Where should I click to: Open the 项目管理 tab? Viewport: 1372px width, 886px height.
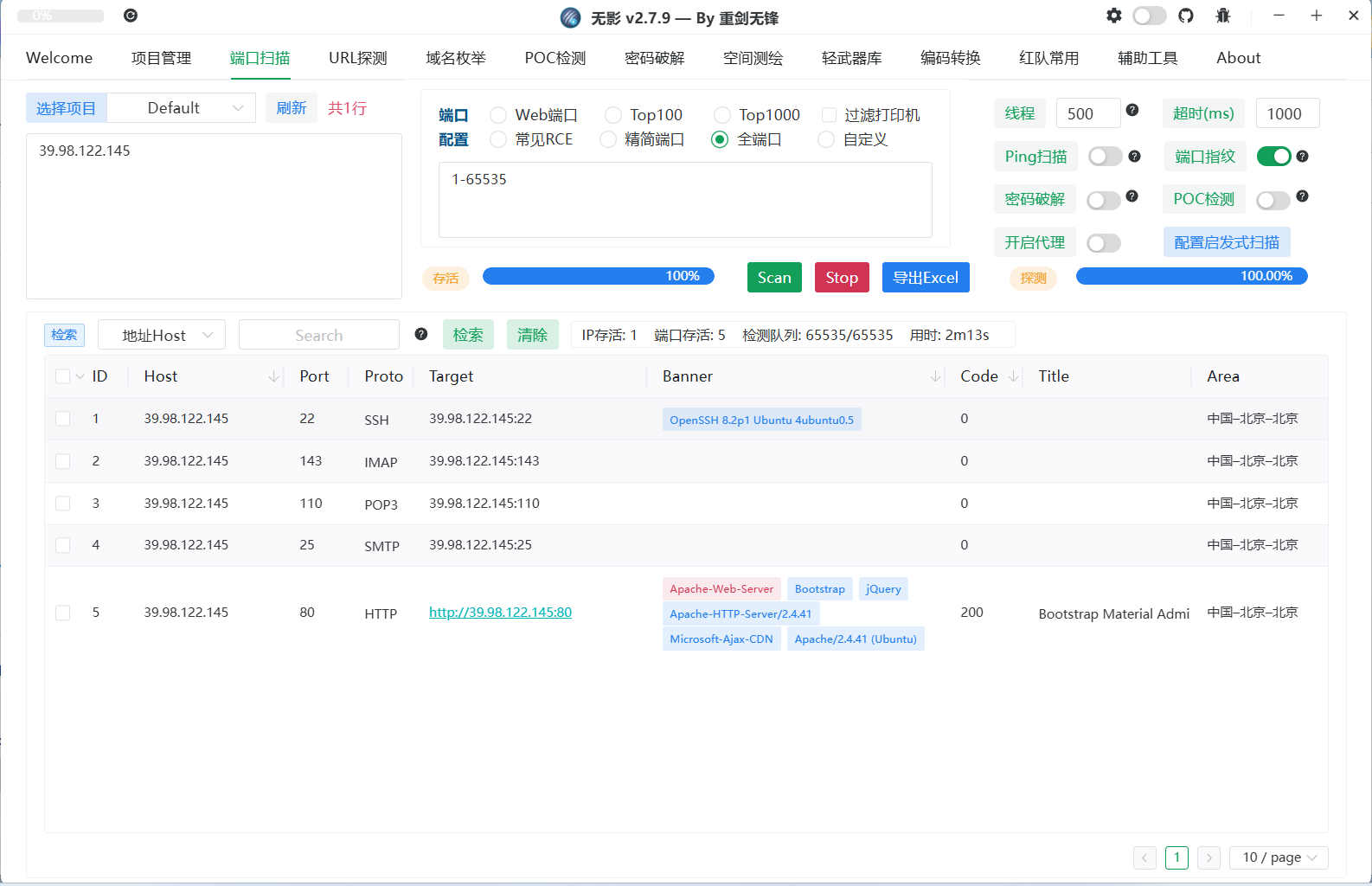coord(161,58)
